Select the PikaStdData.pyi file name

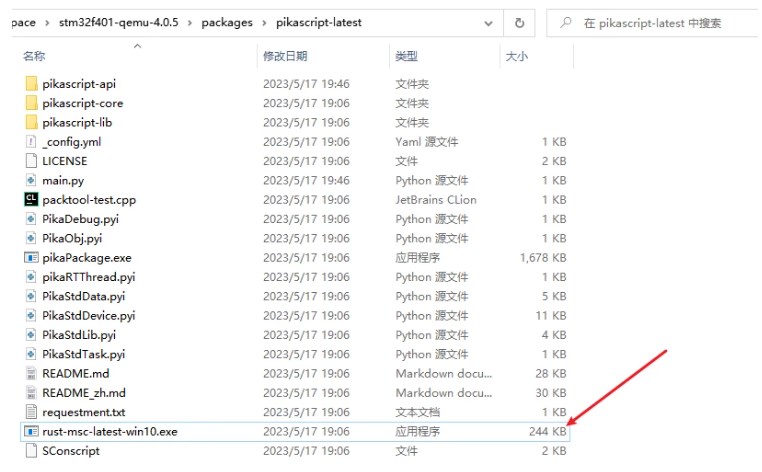84,296
